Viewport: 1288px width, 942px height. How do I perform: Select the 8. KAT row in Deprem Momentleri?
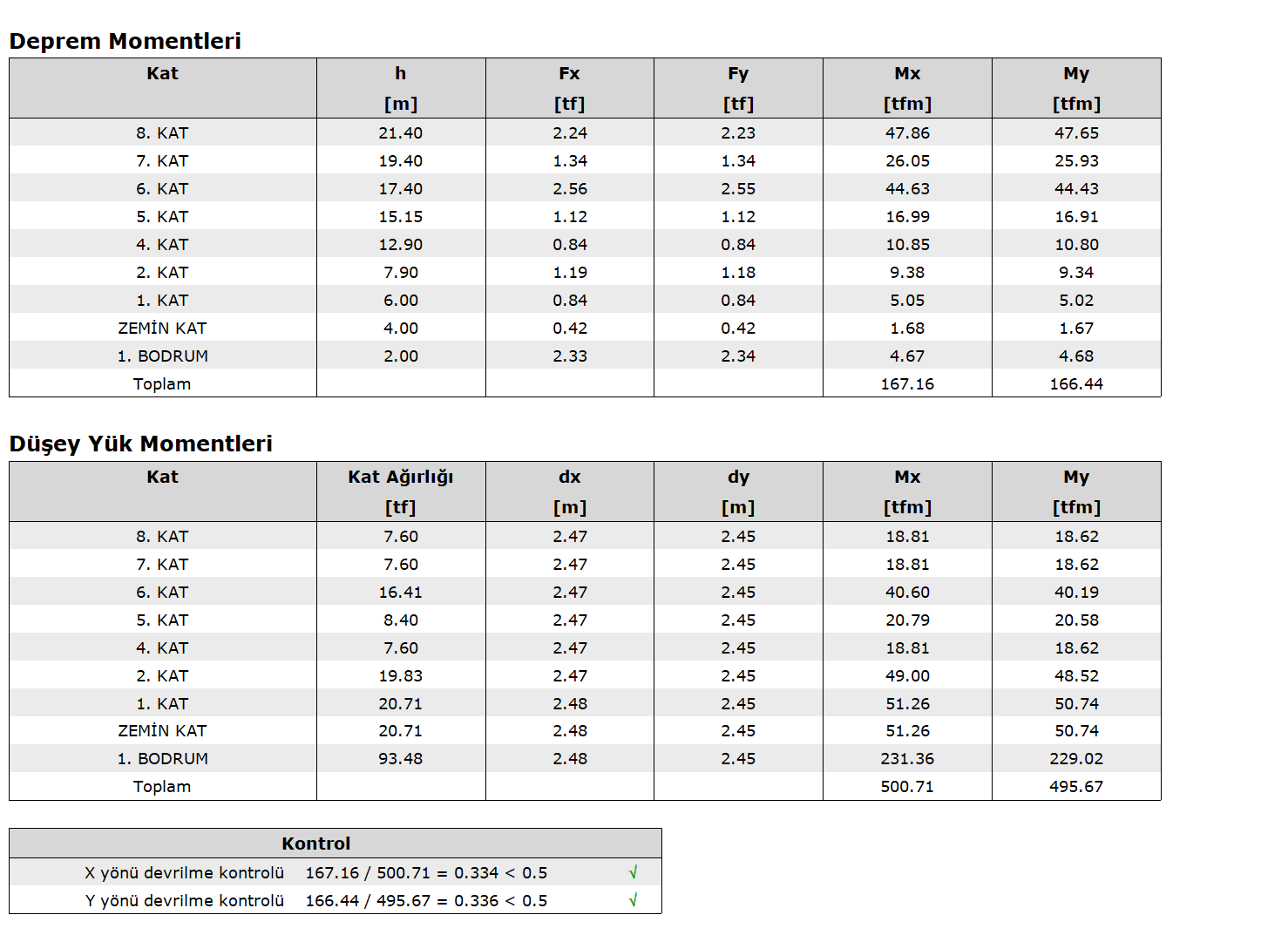pyautogui.click(x=585, y=132)
